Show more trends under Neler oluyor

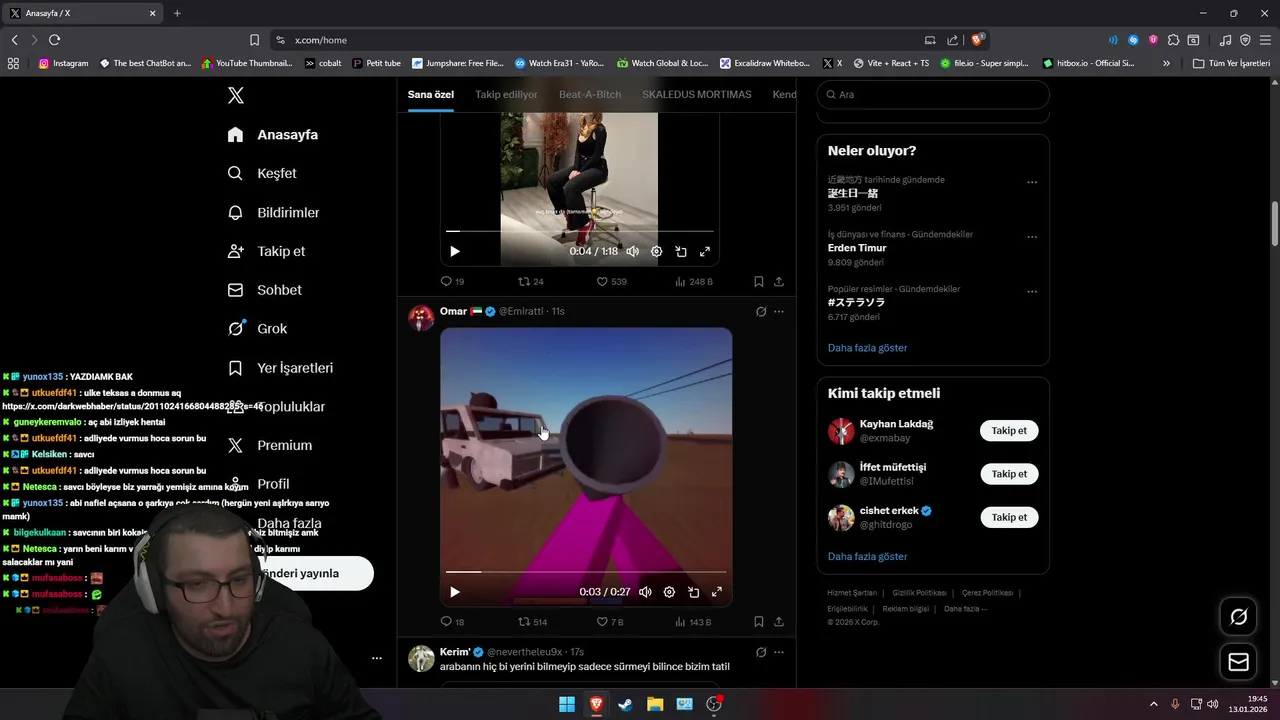point(867,348)
